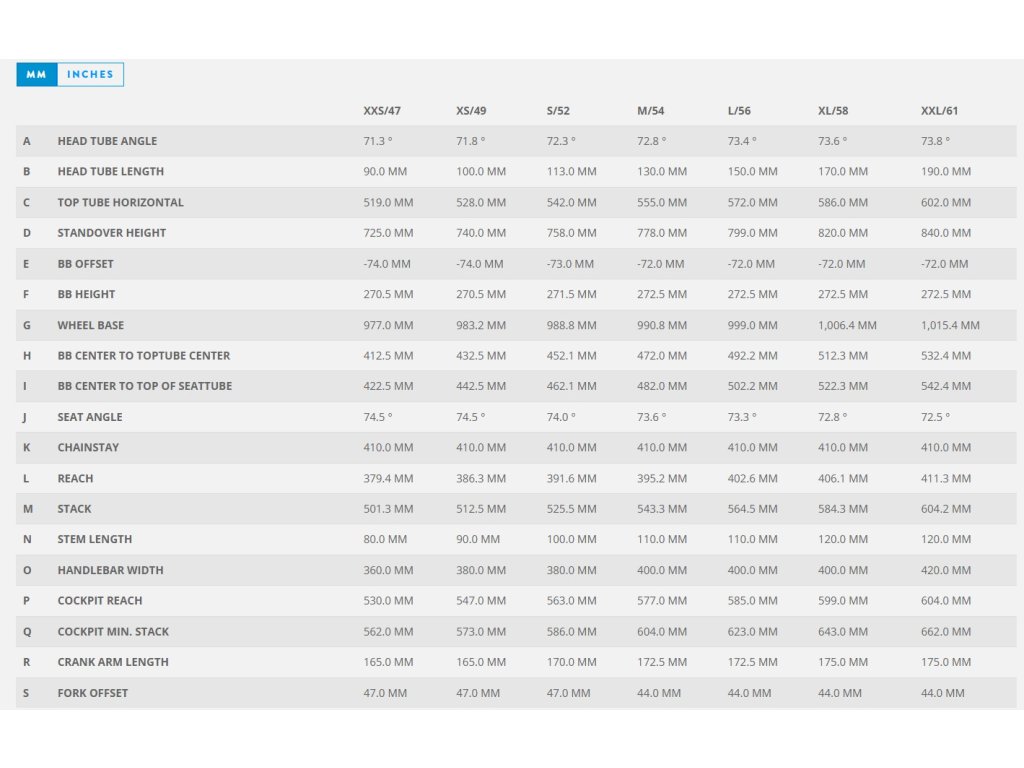Viewport: 1024px width, 768px height.
Task: Click the S/52 size column header
Action: (x=558, y=111)
